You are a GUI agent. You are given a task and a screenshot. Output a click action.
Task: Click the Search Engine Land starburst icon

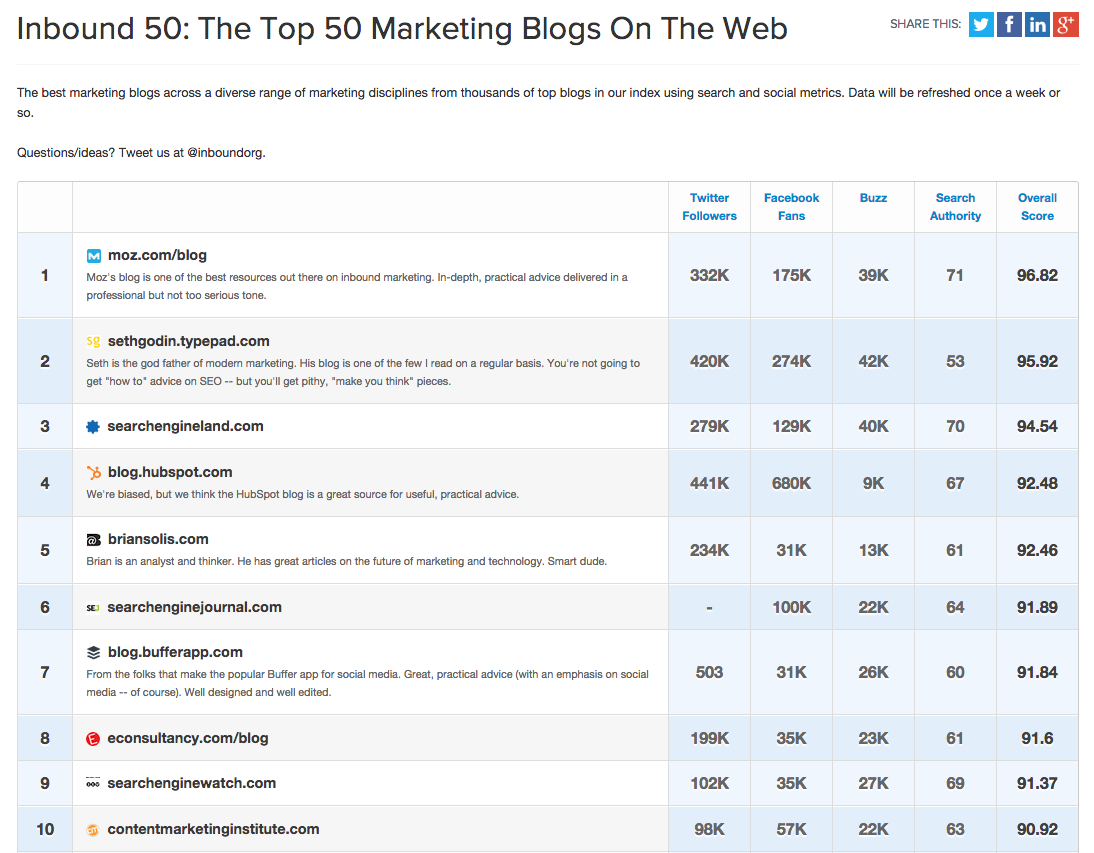[91, 426]
